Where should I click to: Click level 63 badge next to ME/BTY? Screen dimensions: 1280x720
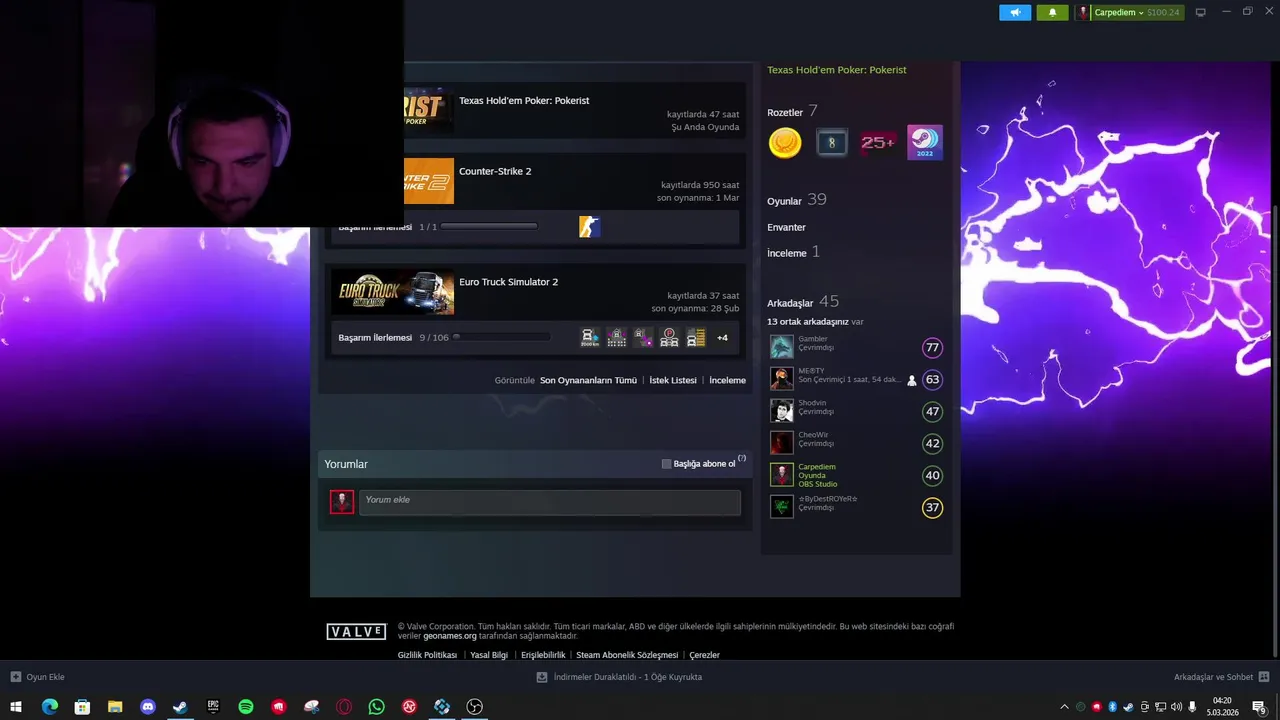click(932, 380)
